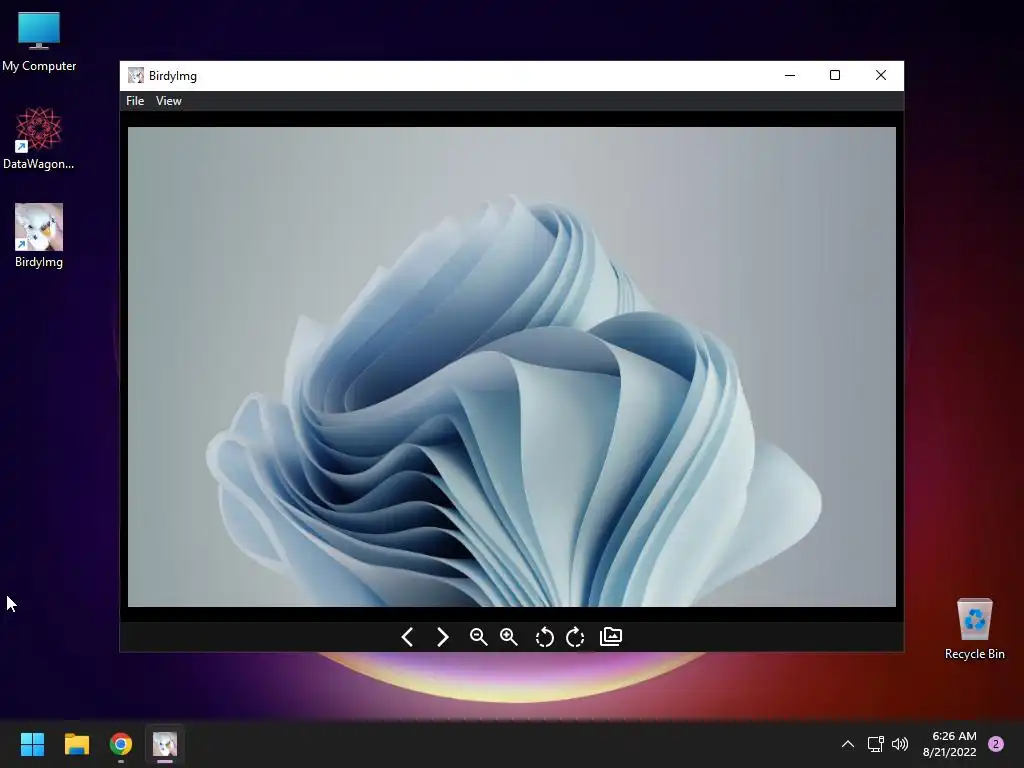1024x768 pixels.
Task: Select the BirdyImg desktop shortcut
Action: 39,236
